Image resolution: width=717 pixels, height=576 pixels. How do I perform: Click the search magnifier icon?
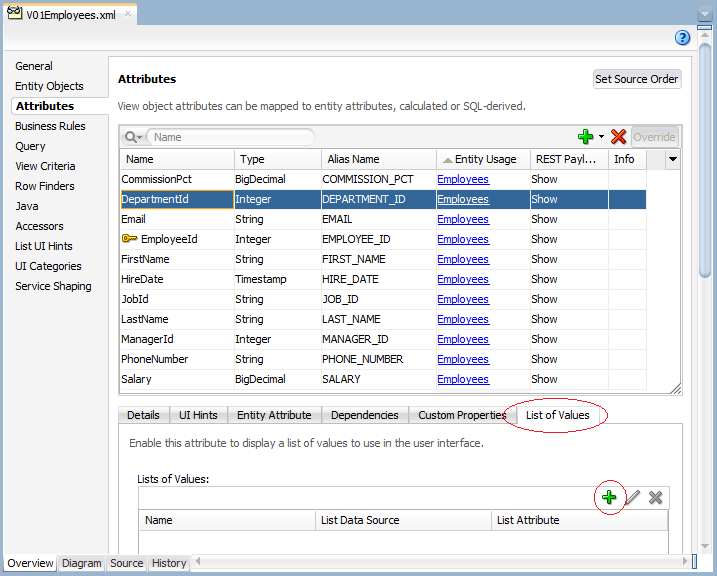coord(133,137)
